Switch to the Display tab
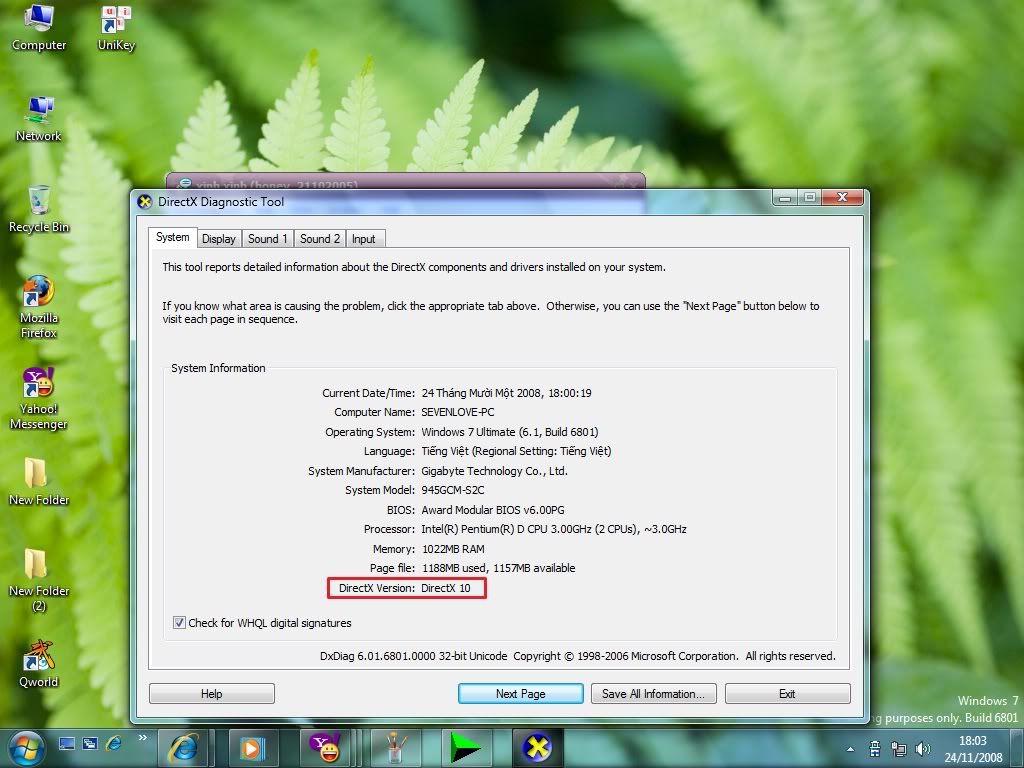The image size is (1024, 768). pos(219,239)
